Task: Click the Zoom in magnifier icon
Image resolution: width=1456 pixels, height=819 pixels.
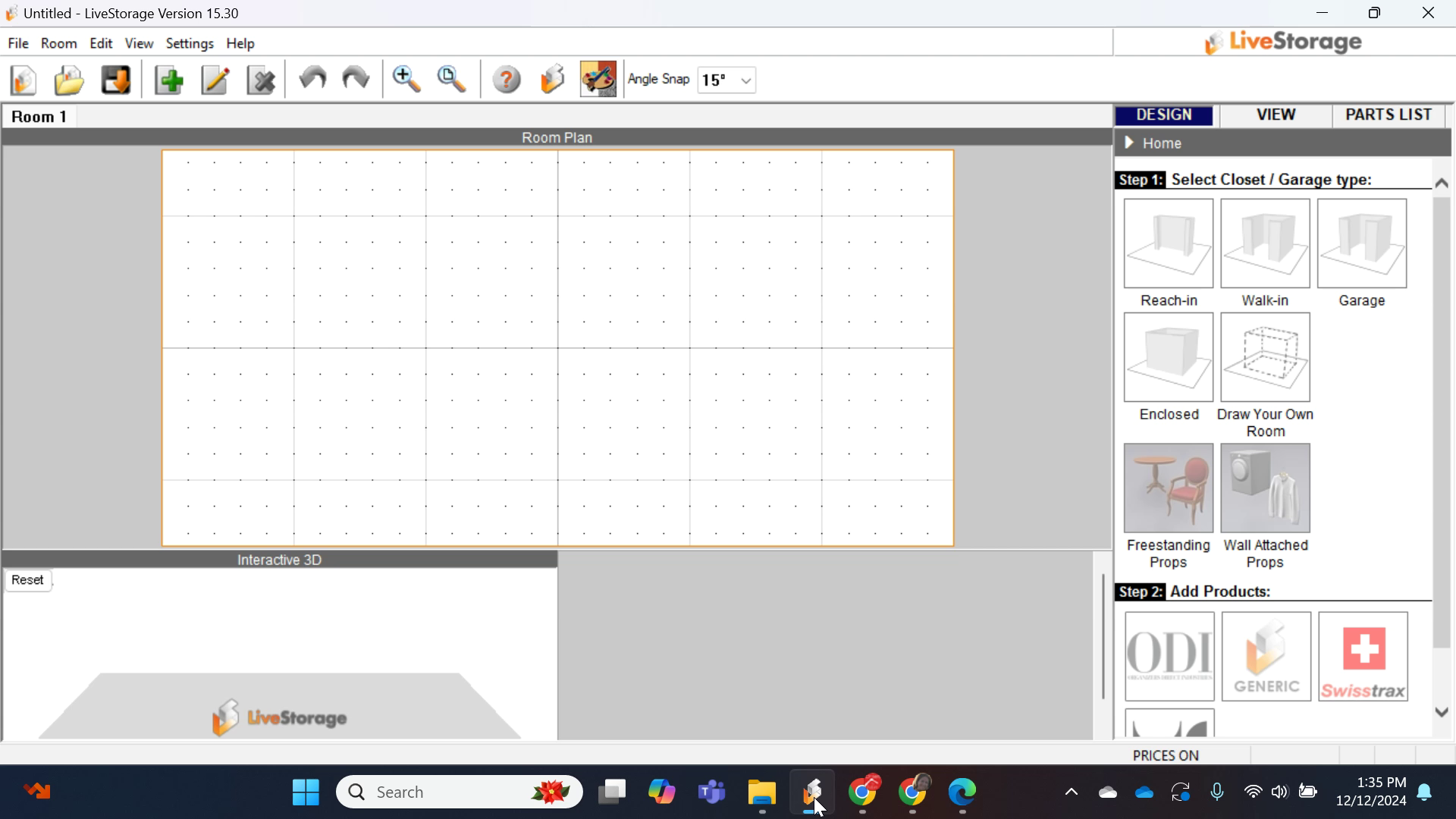Action: point(406,79)
